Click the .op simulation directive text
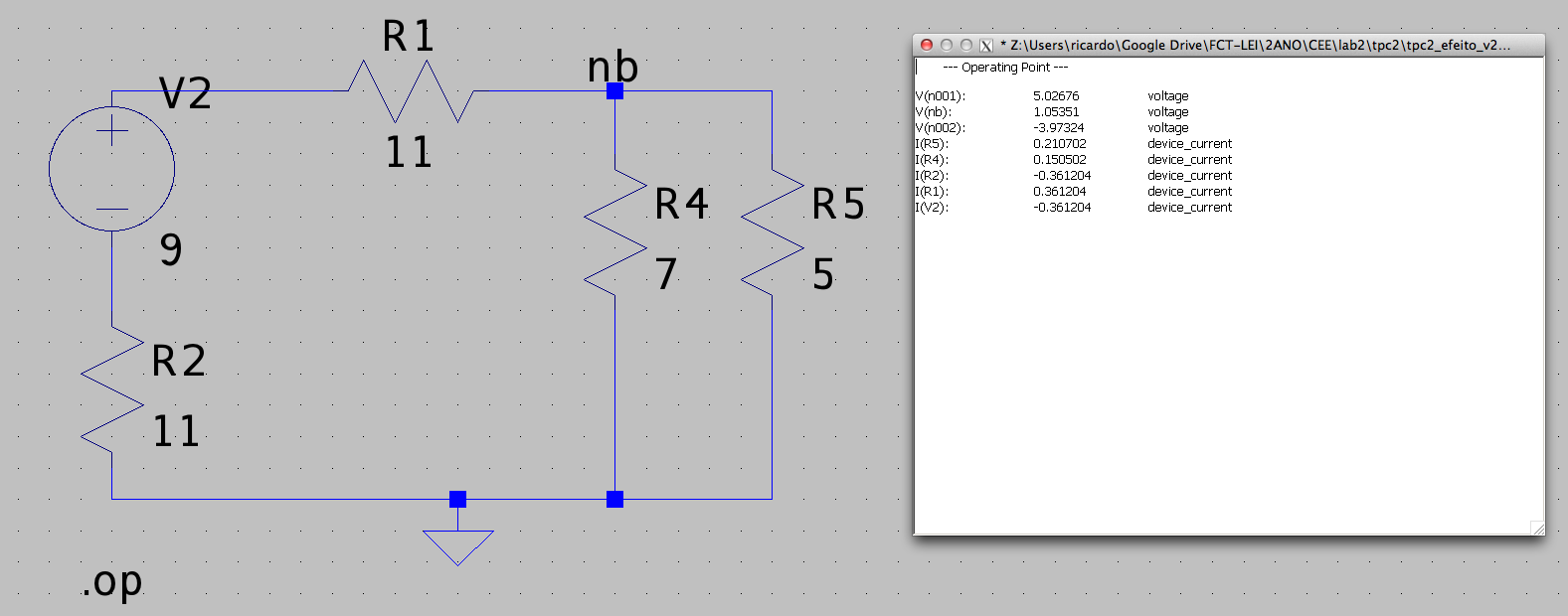Viewport: 1568px width, 616px height. coord(112,581)
